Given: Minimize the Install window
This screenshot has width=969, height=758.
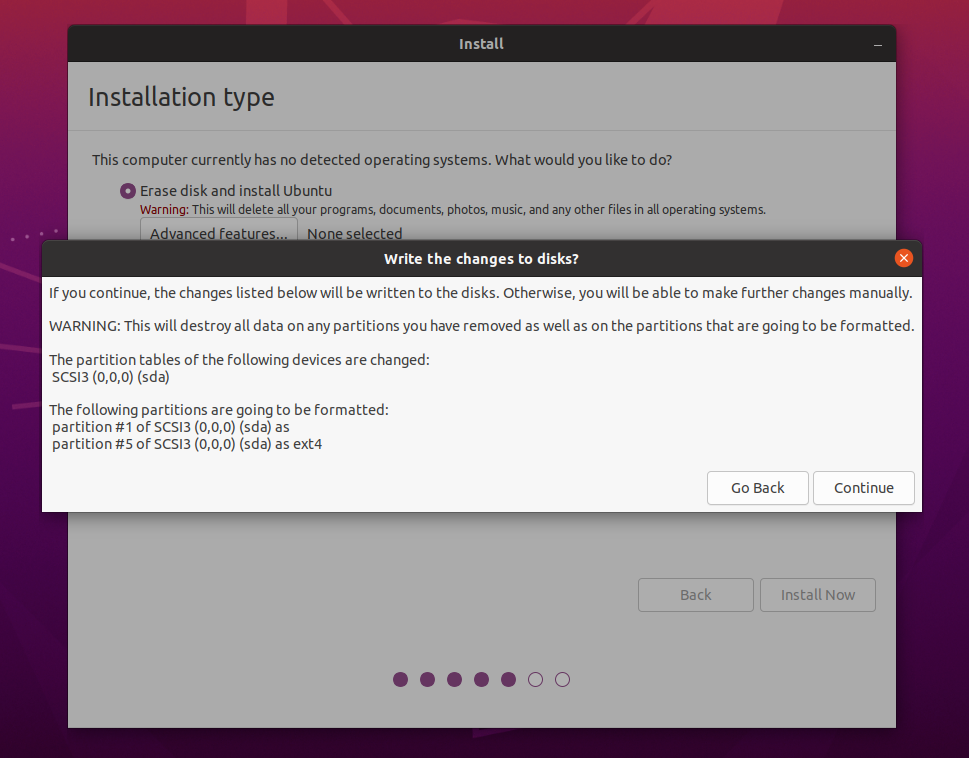Looking at the screenshot, I should point(878,44).
